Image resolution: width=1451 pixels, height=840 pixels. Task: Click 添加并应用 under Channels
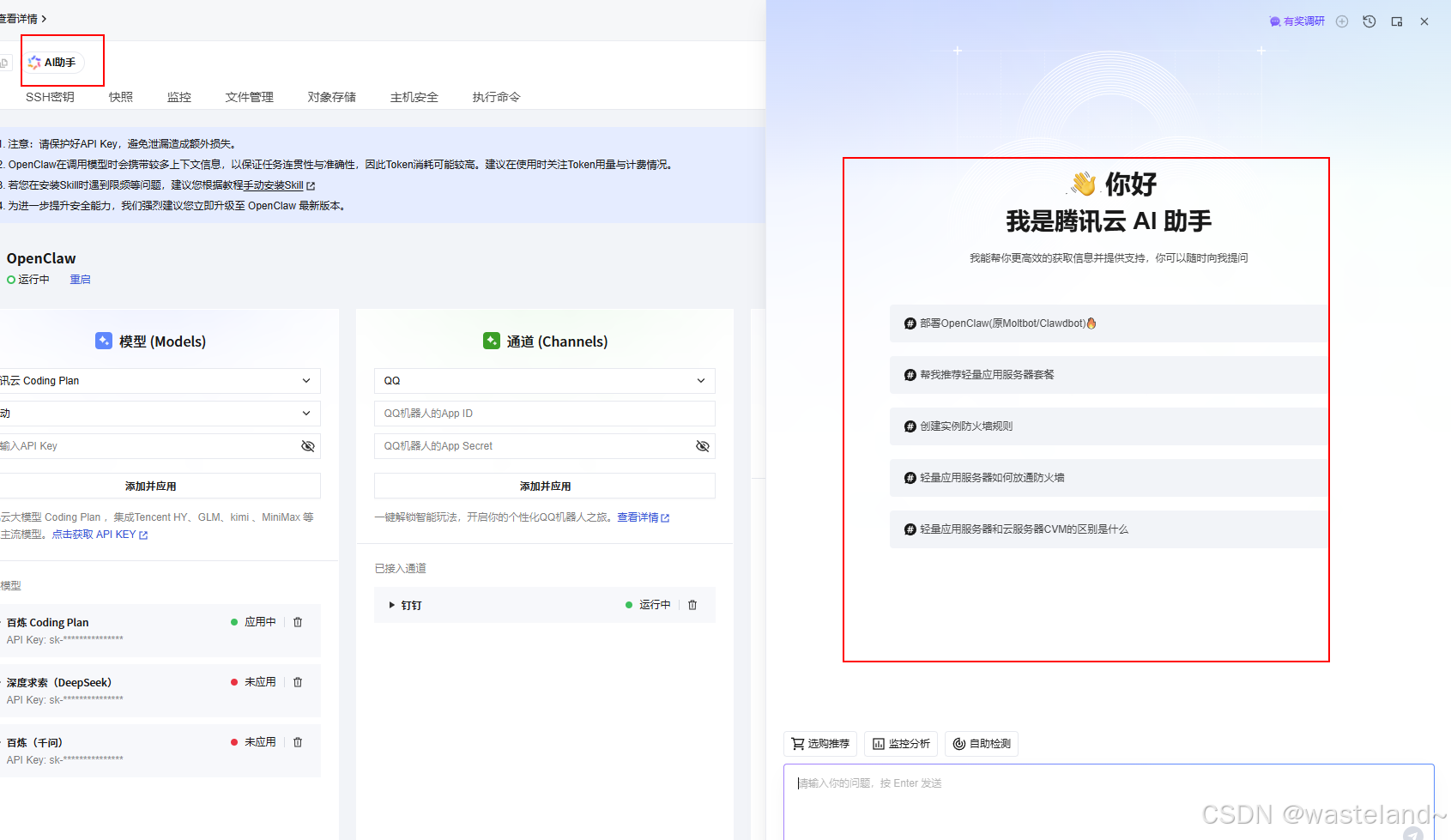(545, 486)
